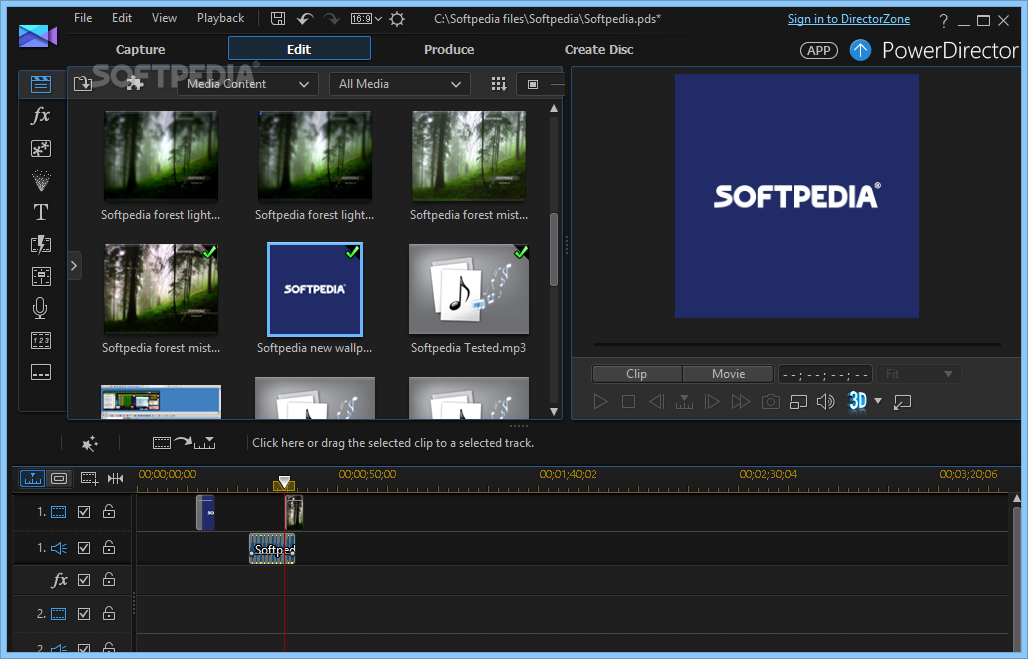Click the timeline playhead marker
This screenshot has width=1028, height=659.
(284, 483)
